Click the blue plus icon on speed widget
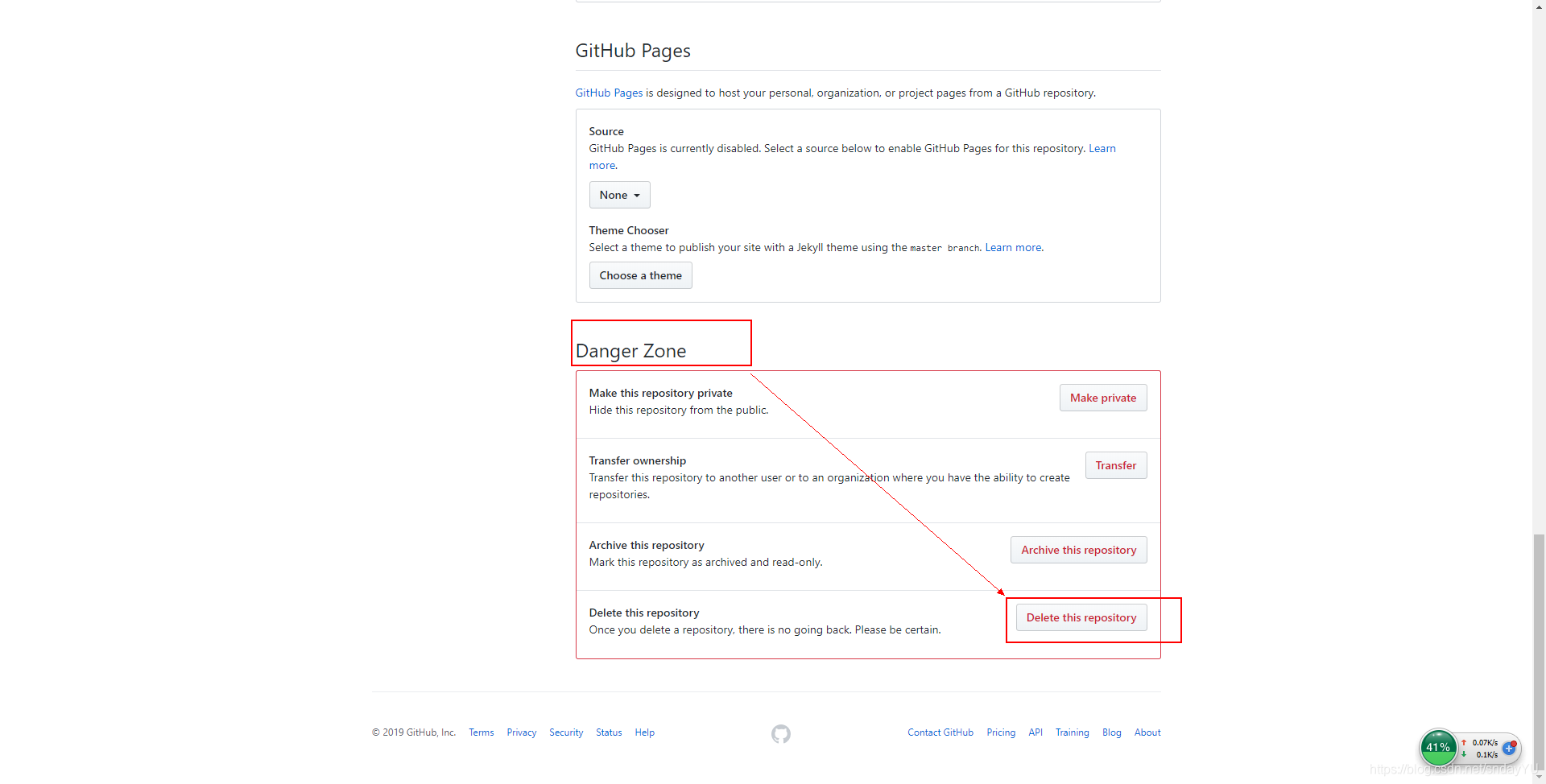 (1510, 748)
